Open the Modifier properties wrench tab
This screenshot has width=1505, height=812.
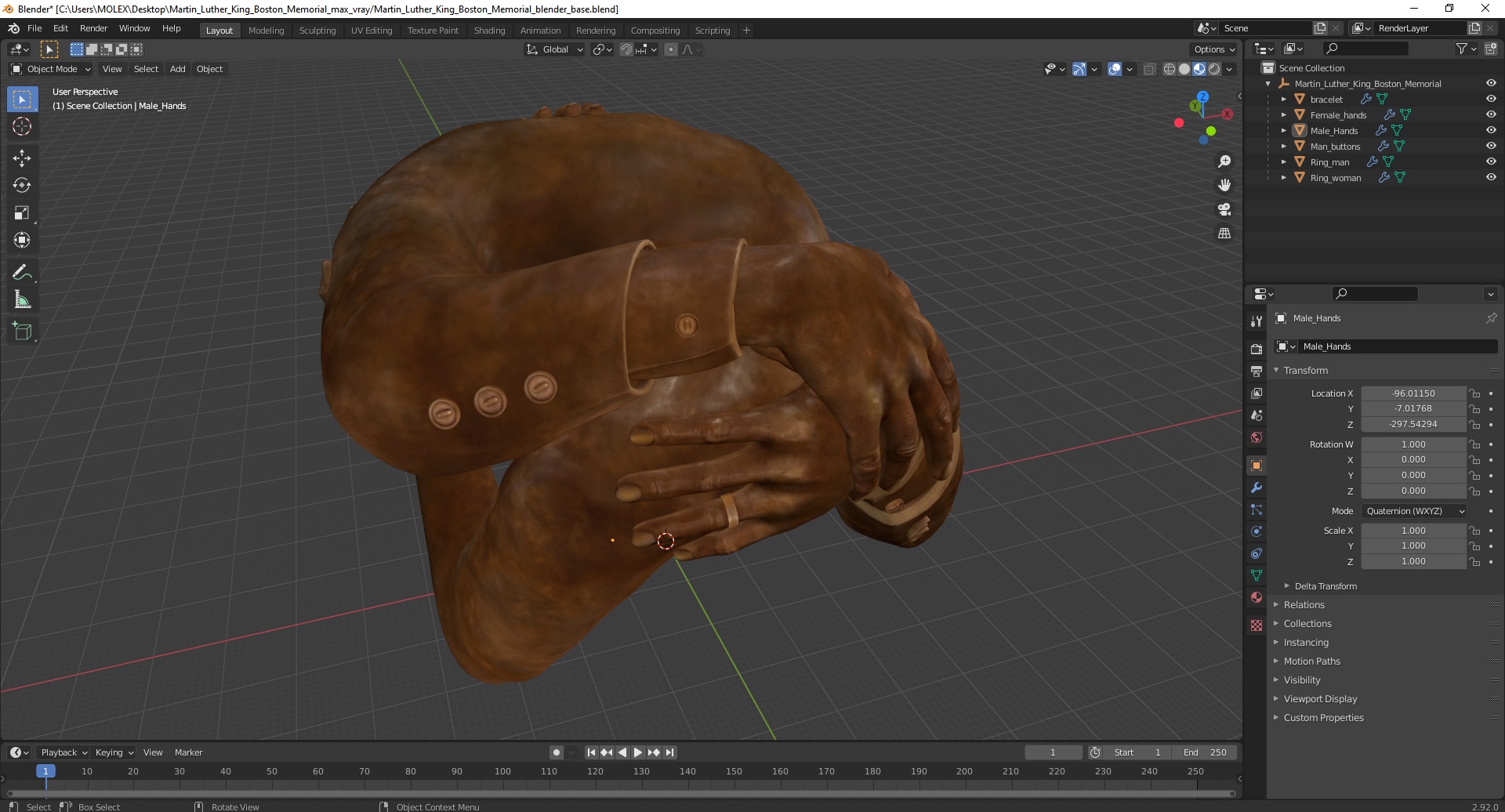click(1257, 488)
